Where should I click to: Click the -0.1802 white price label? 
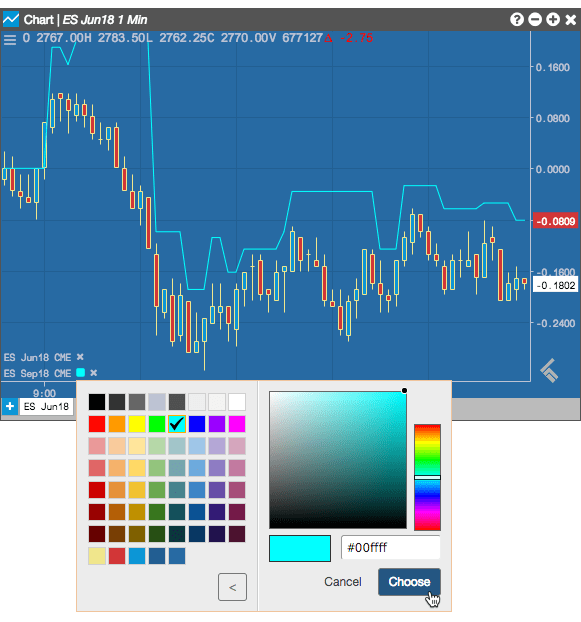tap(555, 285)
